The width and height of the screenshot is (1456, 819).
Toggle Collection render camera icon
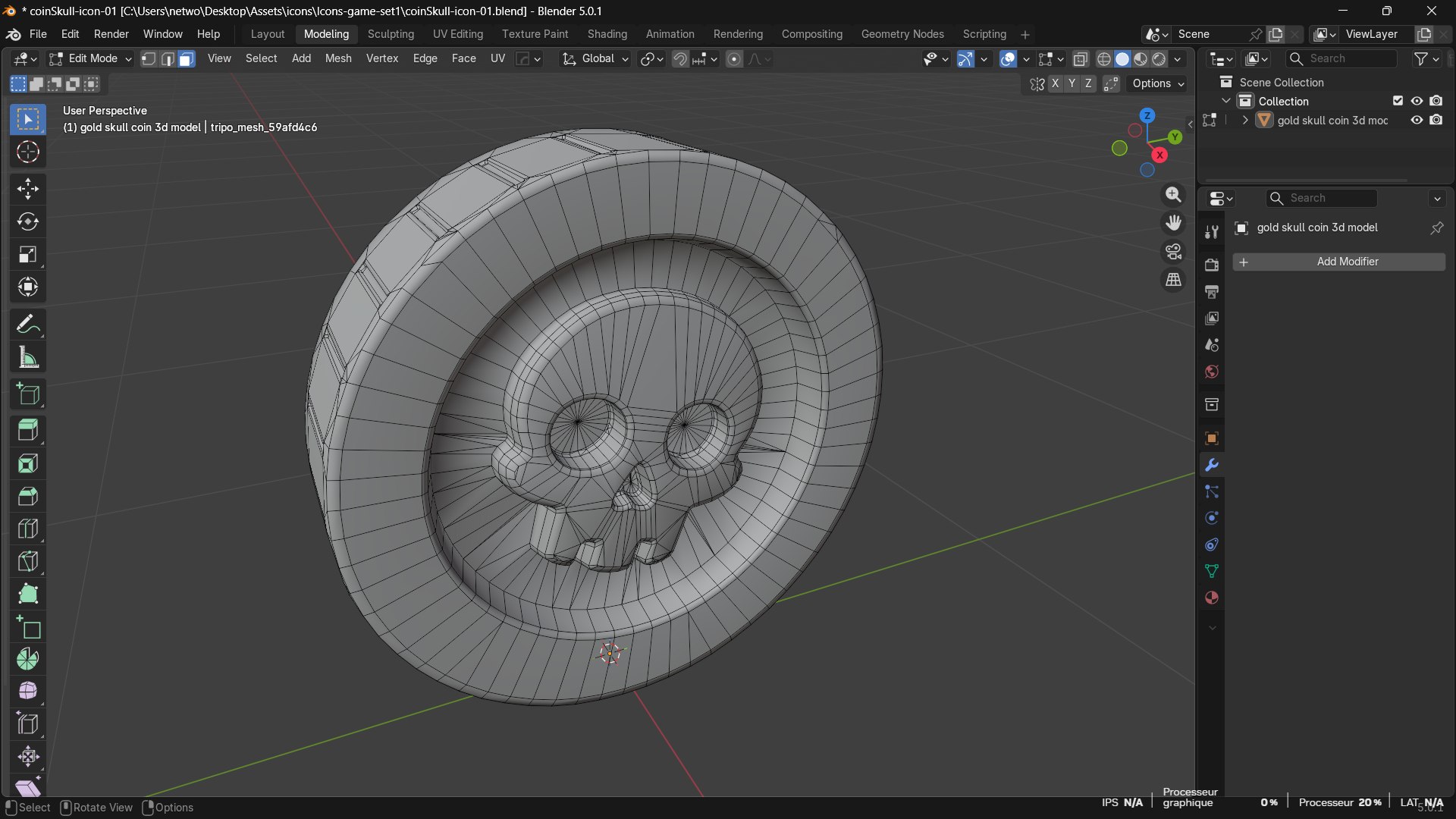[x=1436, y=101]
